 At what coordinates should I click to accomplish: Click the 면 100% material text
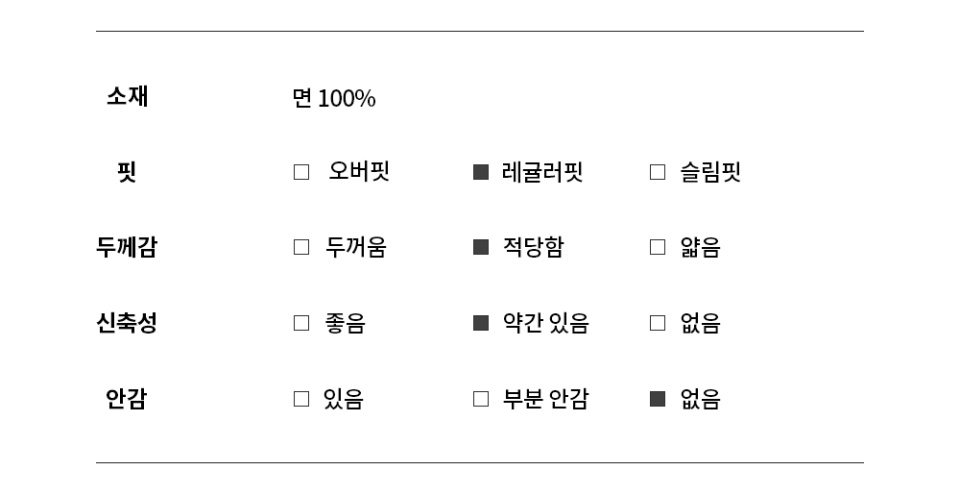pos(334,99)
